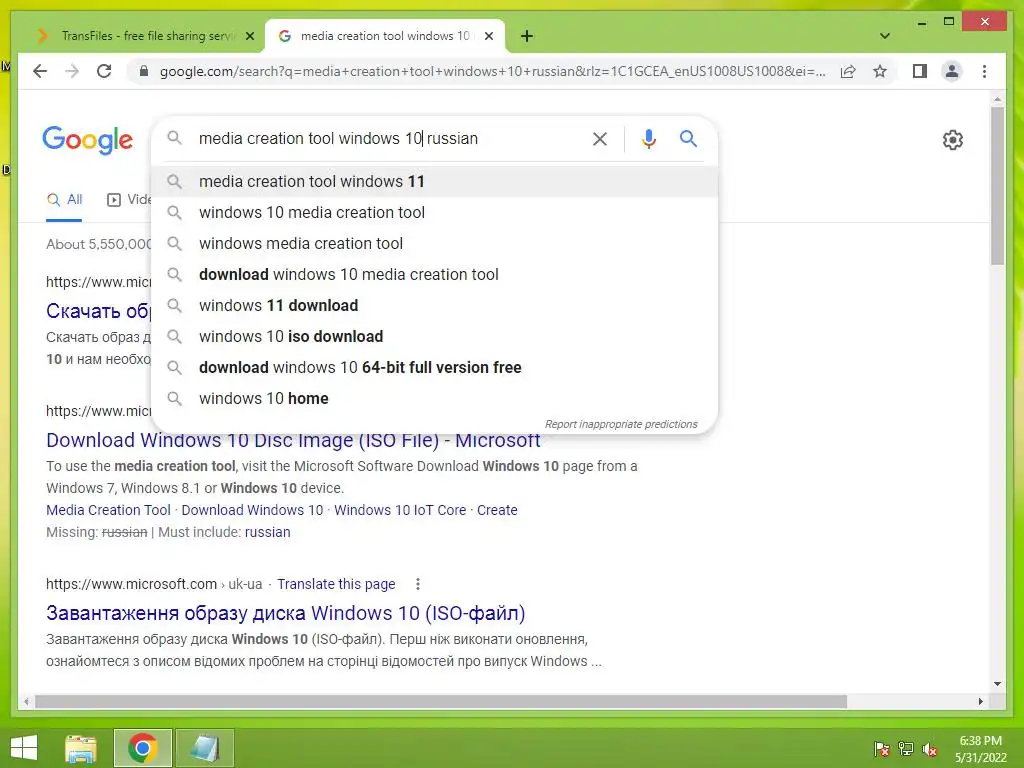
Task: Go back to the previous page
Action: 40,71
